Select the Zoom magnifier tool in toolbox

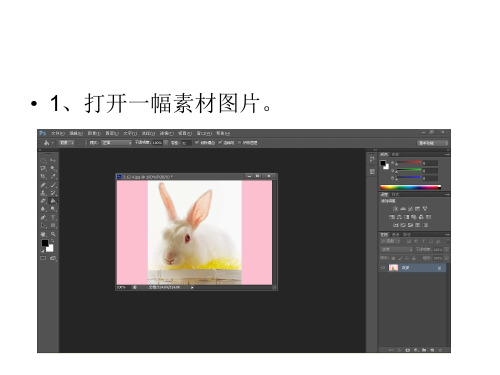pos(53,234)
